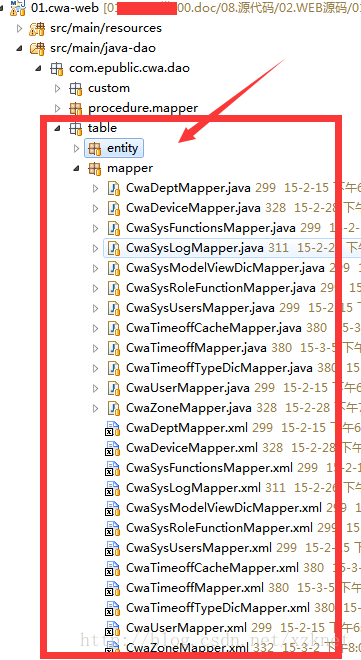361x660 pixels.
Task: Click the mapper package icon
Action: click(x=95, y=169)
